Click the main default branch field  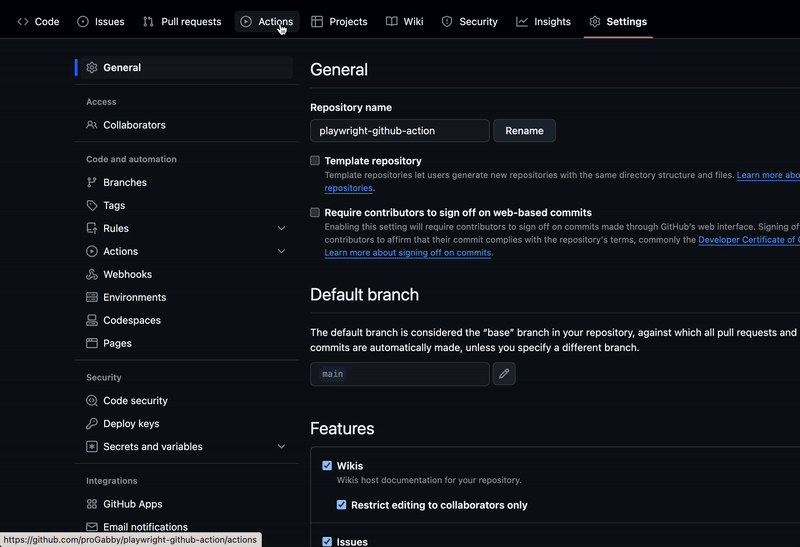tap(400, 374)
